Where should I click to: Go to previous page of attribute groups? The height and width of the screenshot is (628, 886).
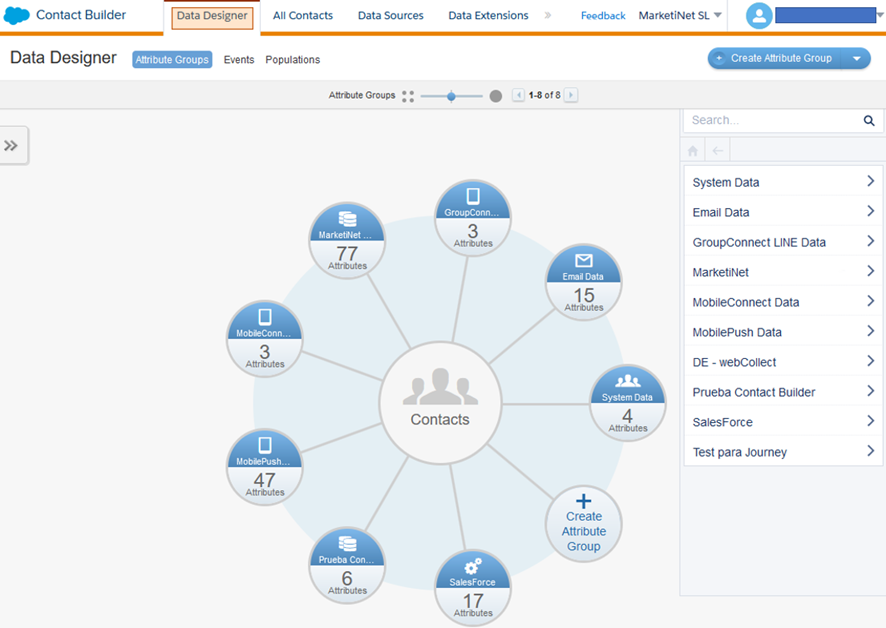[x=518, y=95]
